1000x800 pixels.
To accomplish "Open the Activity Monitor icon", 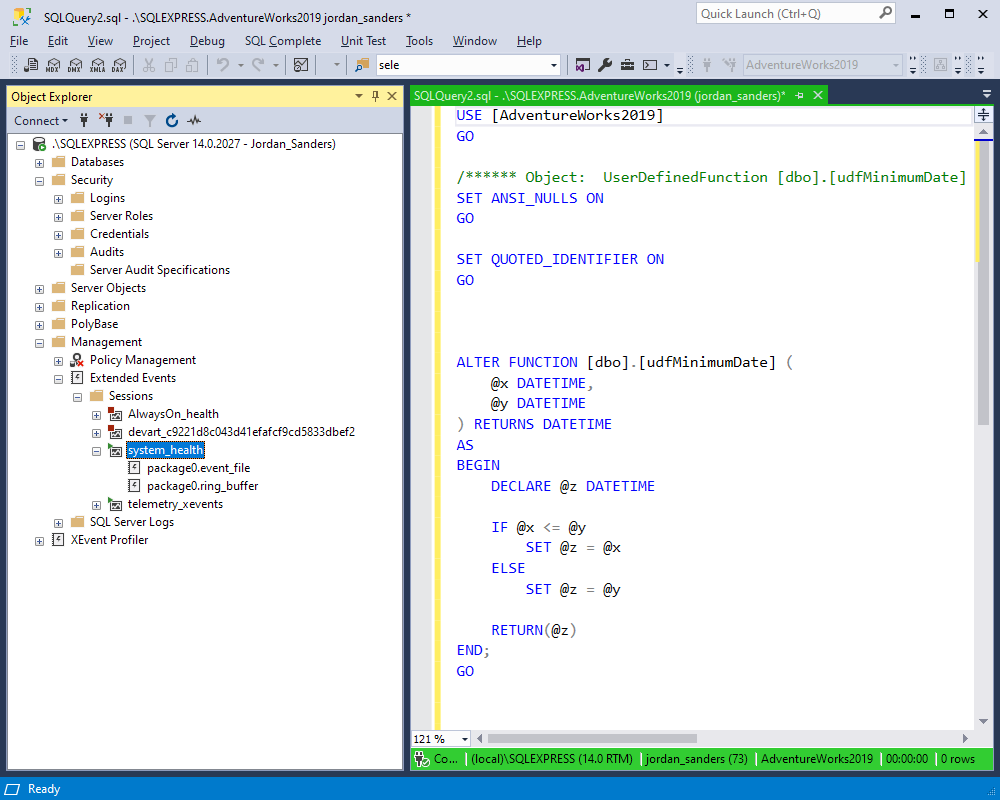I will pyautogui.click(x=301, y=65).
